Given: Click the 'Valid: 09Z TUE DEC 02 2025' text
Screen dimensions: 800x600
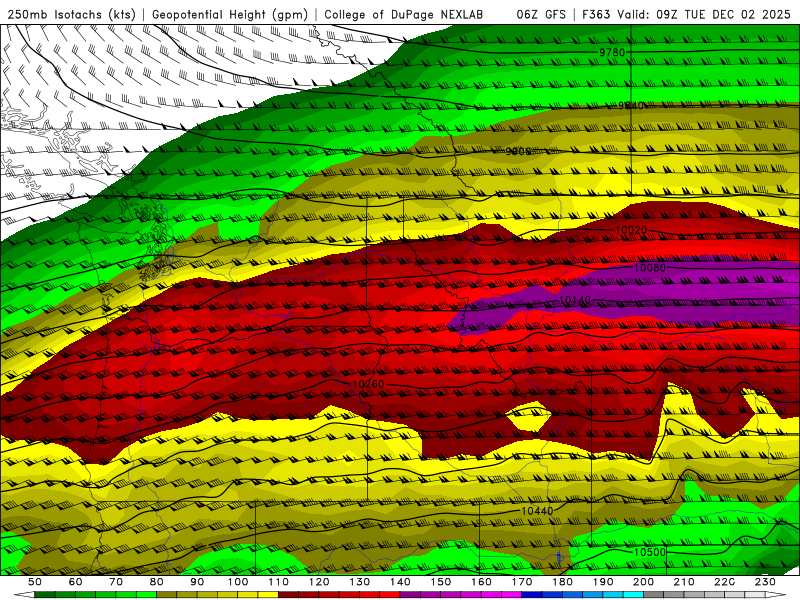Looking at the screenshot, I should (x=706, y=15).
